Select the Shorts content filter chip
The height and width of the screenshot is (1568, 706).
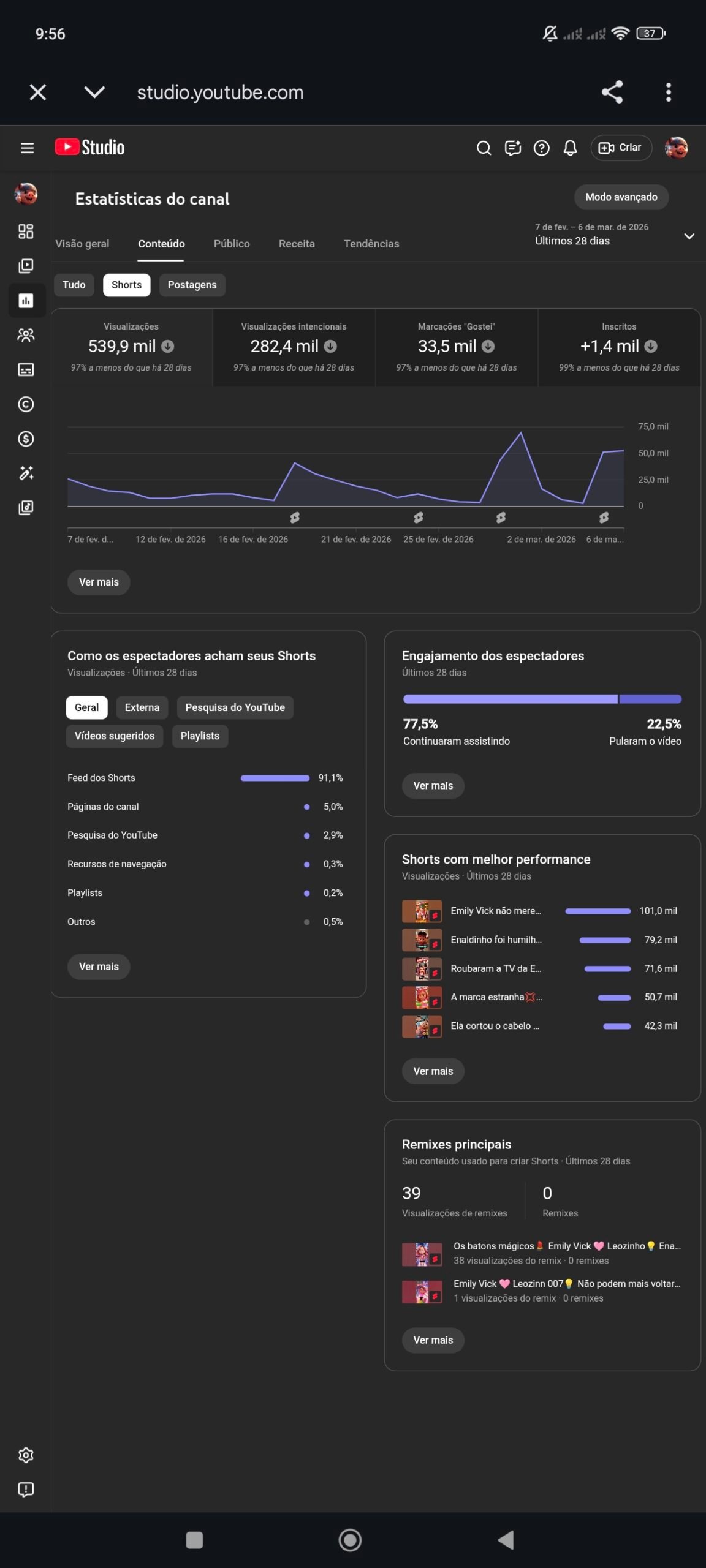(126, 285)
